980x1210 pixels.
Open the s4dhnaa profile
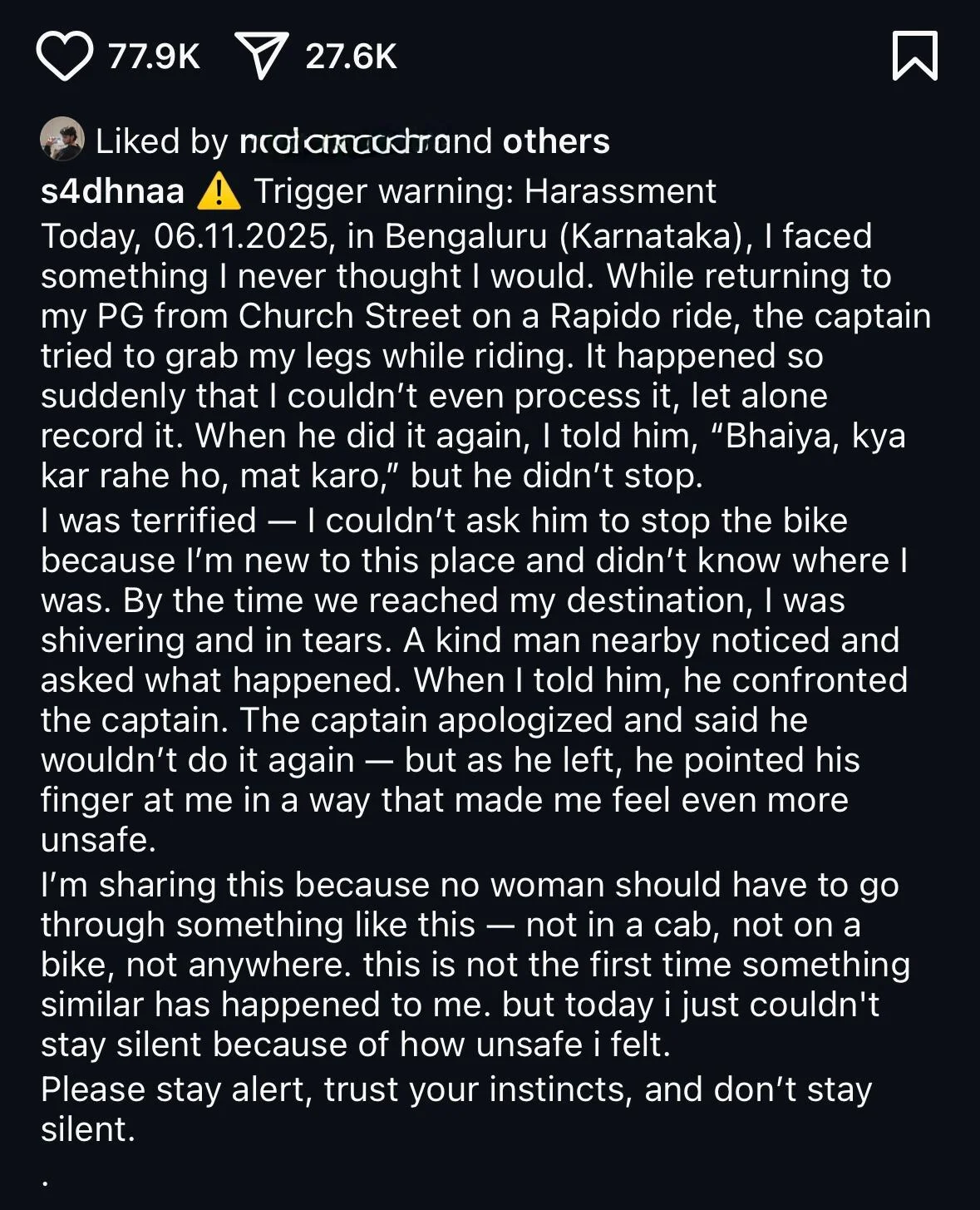point(112,191)
